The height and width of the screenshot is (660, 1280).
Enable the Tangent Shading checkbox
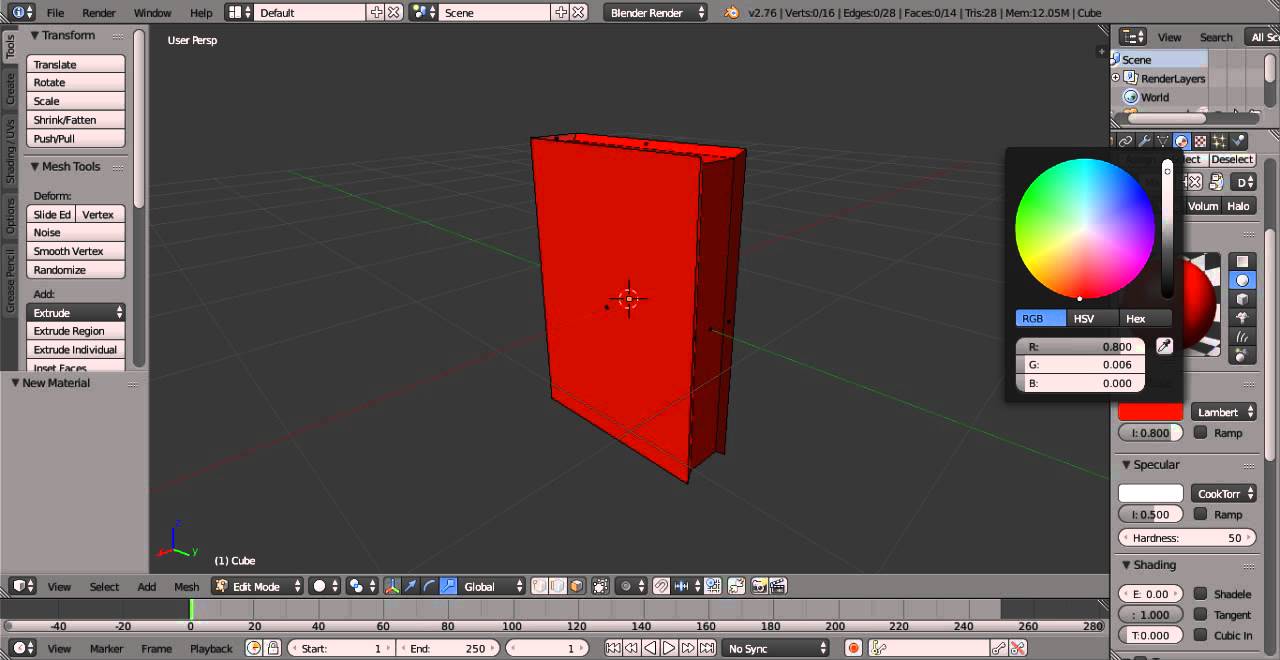(x=1200, y=614)
